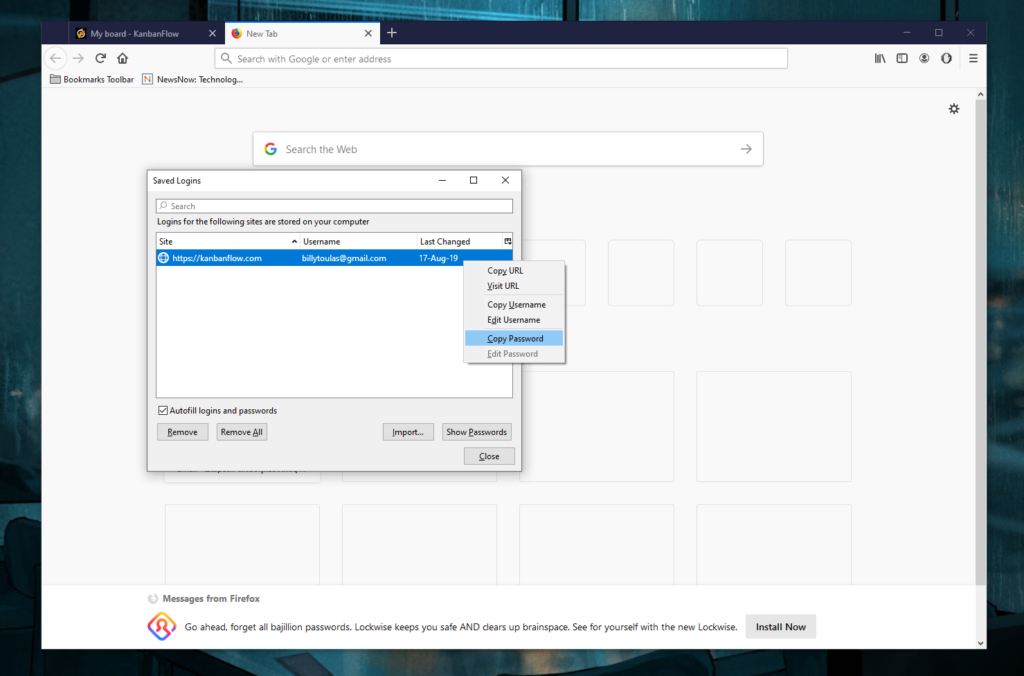Image resolution: width=1024 pixels, height=676 pixels.
Task: Open the hamburger application menu
Action: click(x=973, y=58)
